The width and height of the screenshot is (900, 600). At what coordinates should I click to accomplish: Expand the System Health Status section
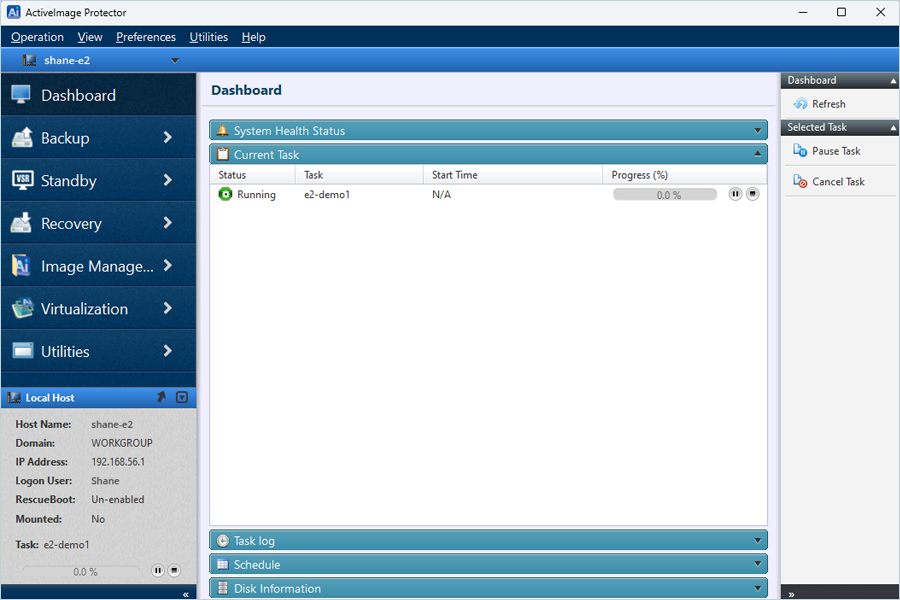click(757, 131)
